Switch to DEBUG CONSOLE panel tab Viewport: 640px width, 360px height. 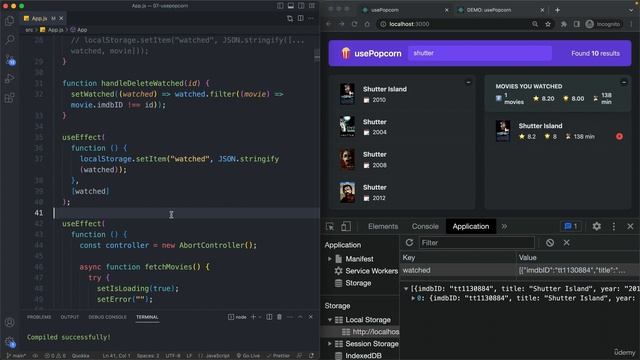click(x=107, y=317)
